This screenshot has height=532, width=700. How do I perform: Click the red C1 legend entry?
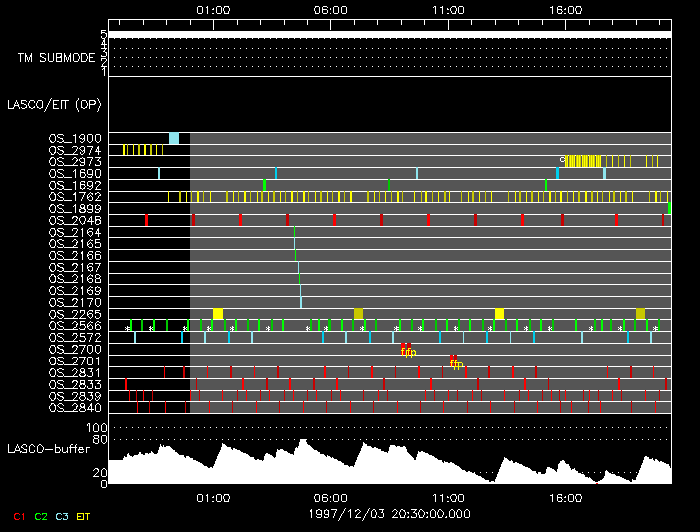pyautogui.click(x=18, y=515)
